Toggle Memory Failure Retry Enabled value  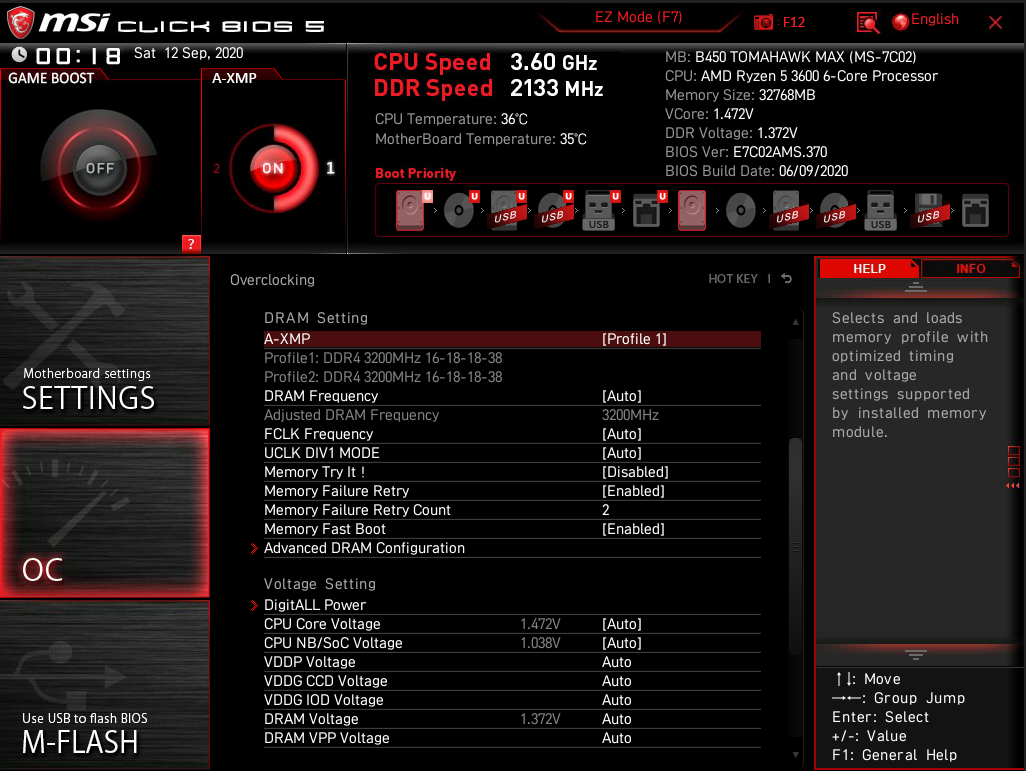(x=633, y=491)
